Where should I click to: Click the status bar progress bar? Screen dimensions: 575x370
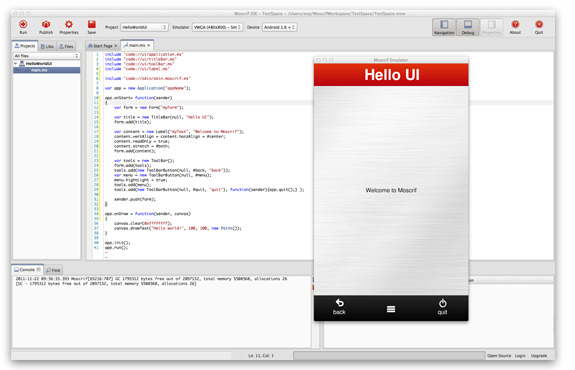(389, 356)
